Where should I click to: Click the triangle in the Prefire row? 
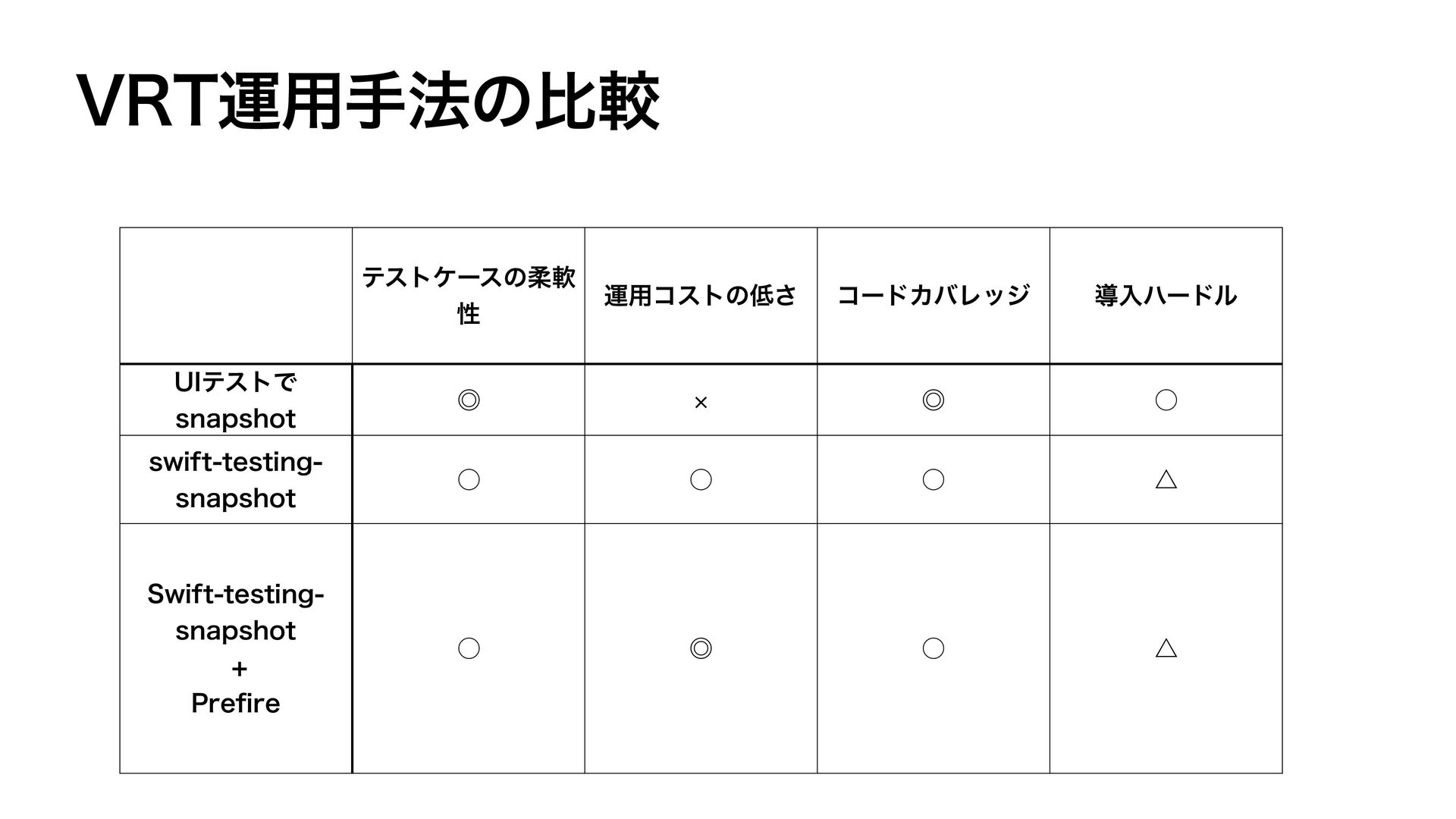pyautogui.click(x=1166, y=648)
